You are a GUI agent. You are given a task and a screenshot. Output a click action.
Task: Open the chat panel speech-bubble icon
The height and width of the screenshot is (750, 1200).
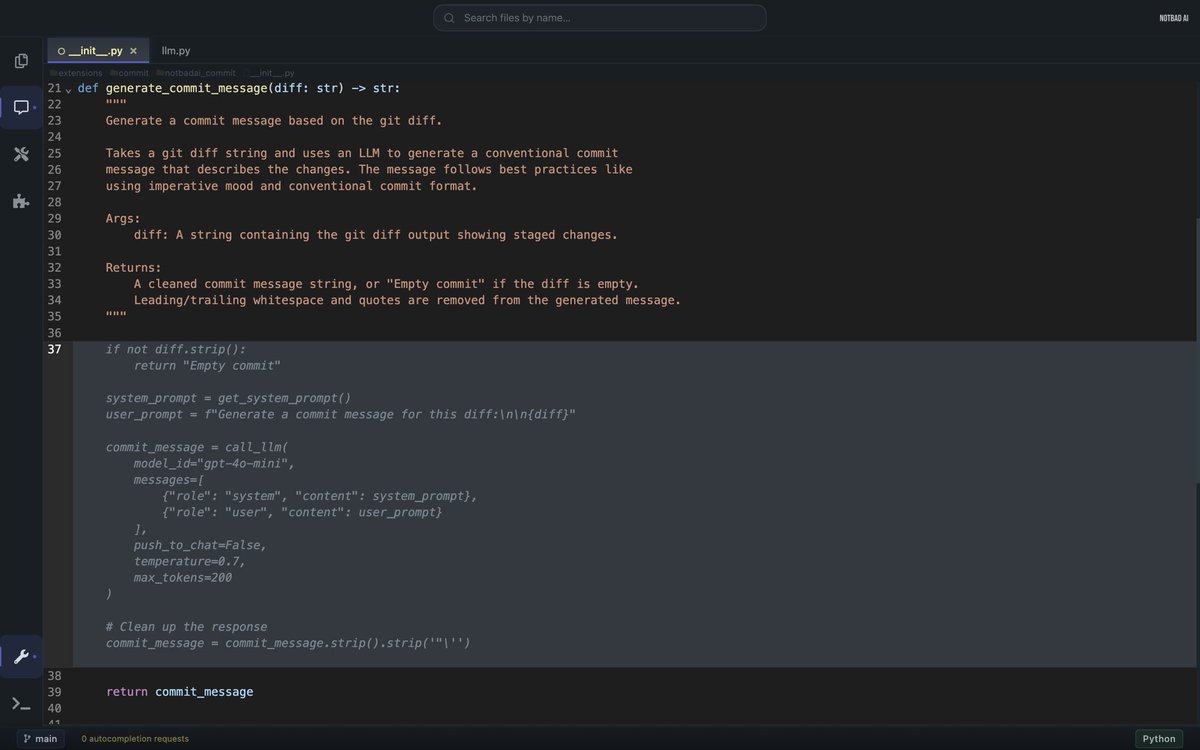pos(21,107)
